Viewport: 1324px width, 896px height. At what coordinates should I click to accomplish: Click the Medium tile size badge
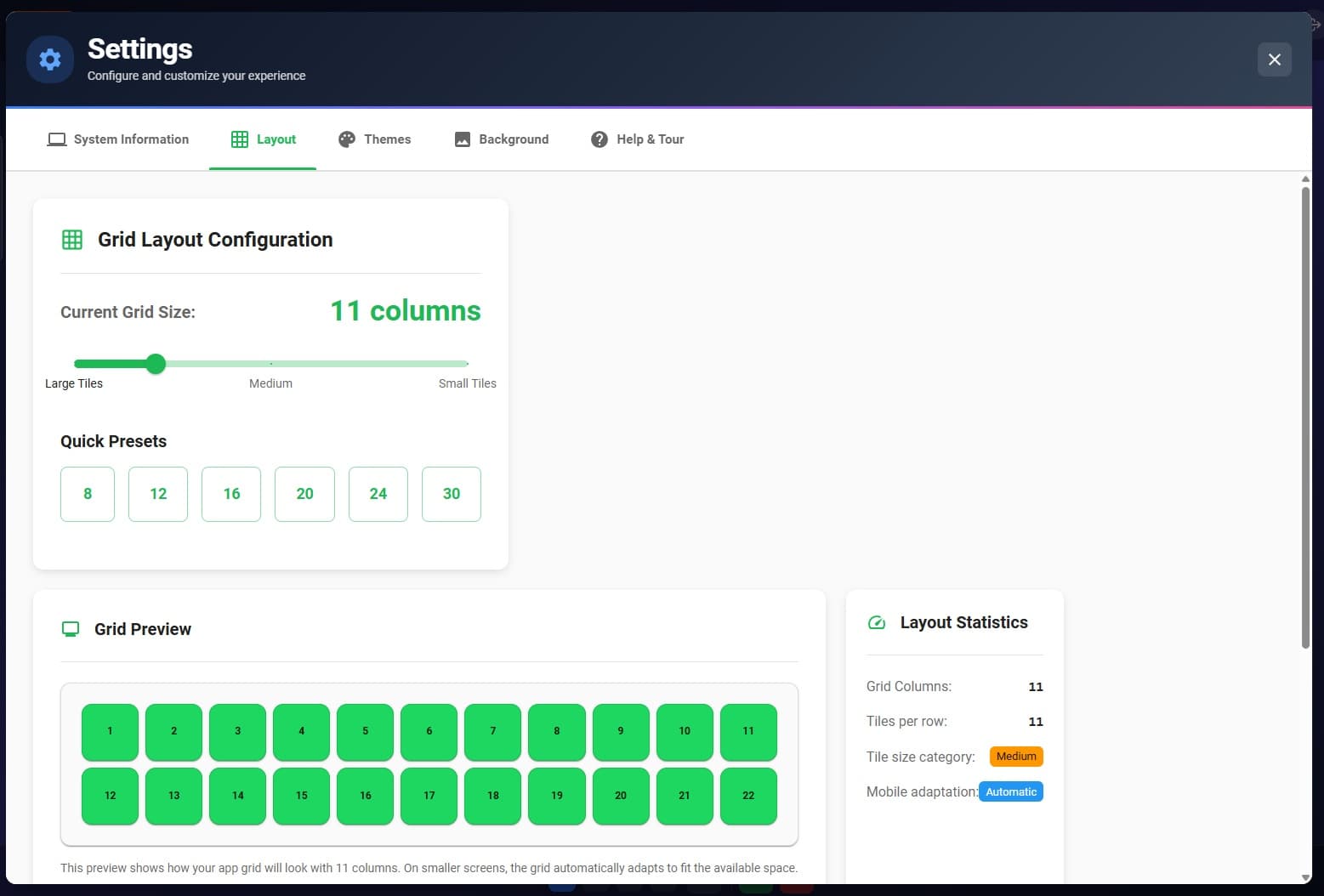coord(1016,756)
